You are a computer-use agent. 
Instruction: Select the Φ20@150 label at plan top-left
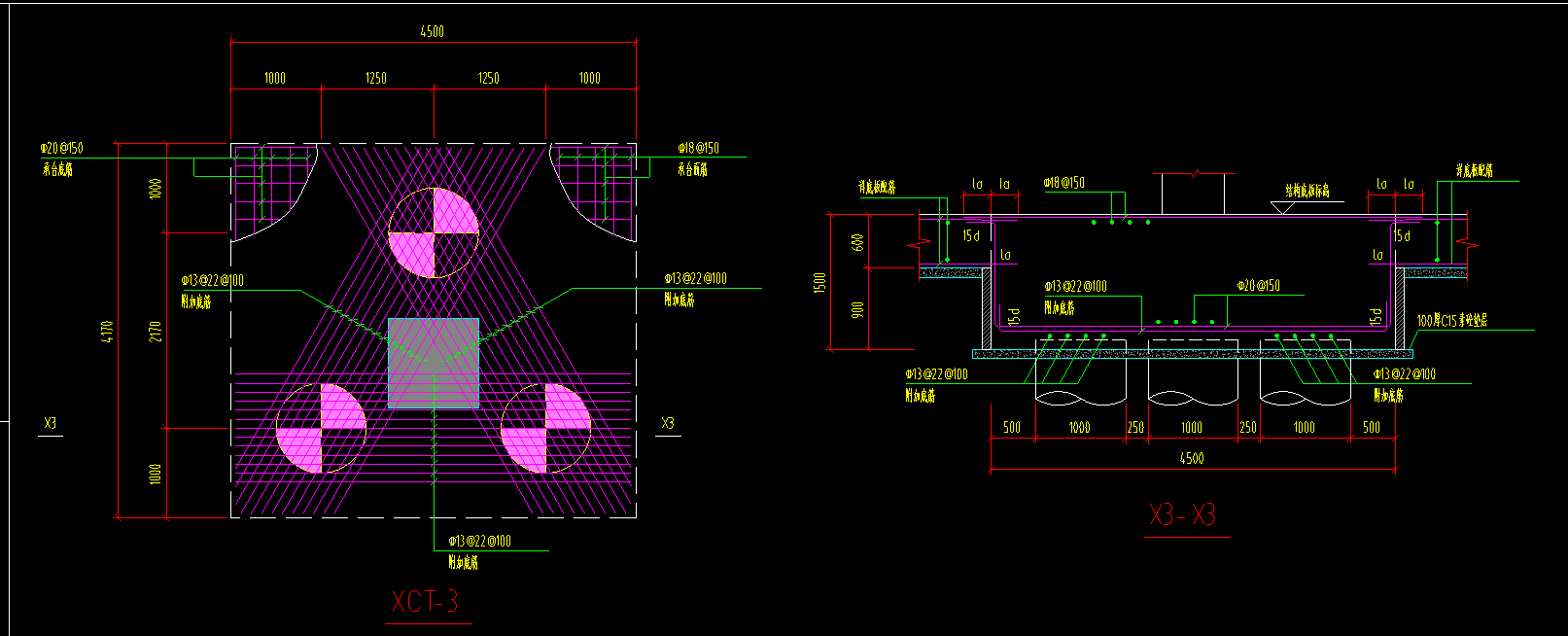(x=61, y=149)
